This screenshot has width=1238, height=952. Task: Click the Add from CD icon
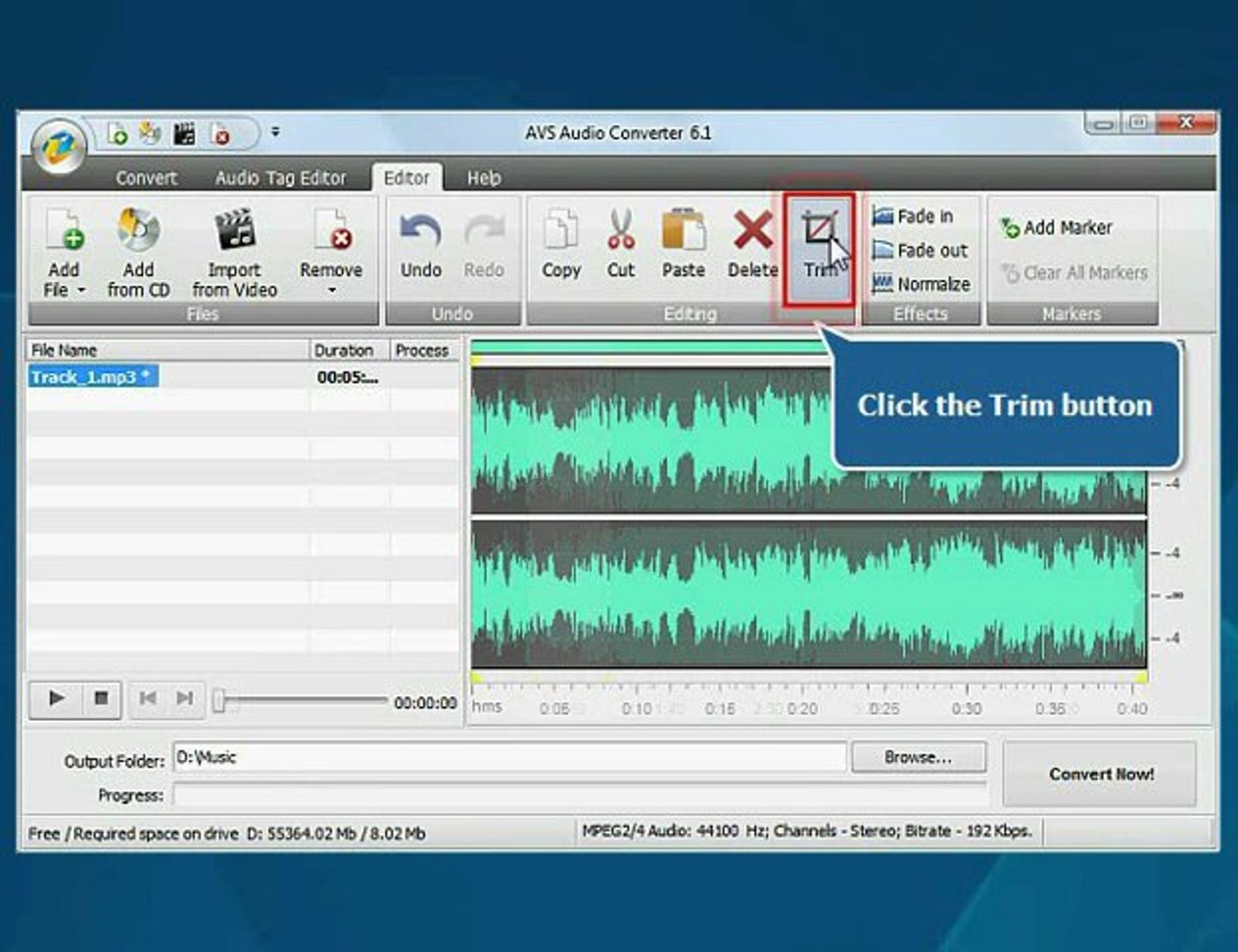pos(138,230)
